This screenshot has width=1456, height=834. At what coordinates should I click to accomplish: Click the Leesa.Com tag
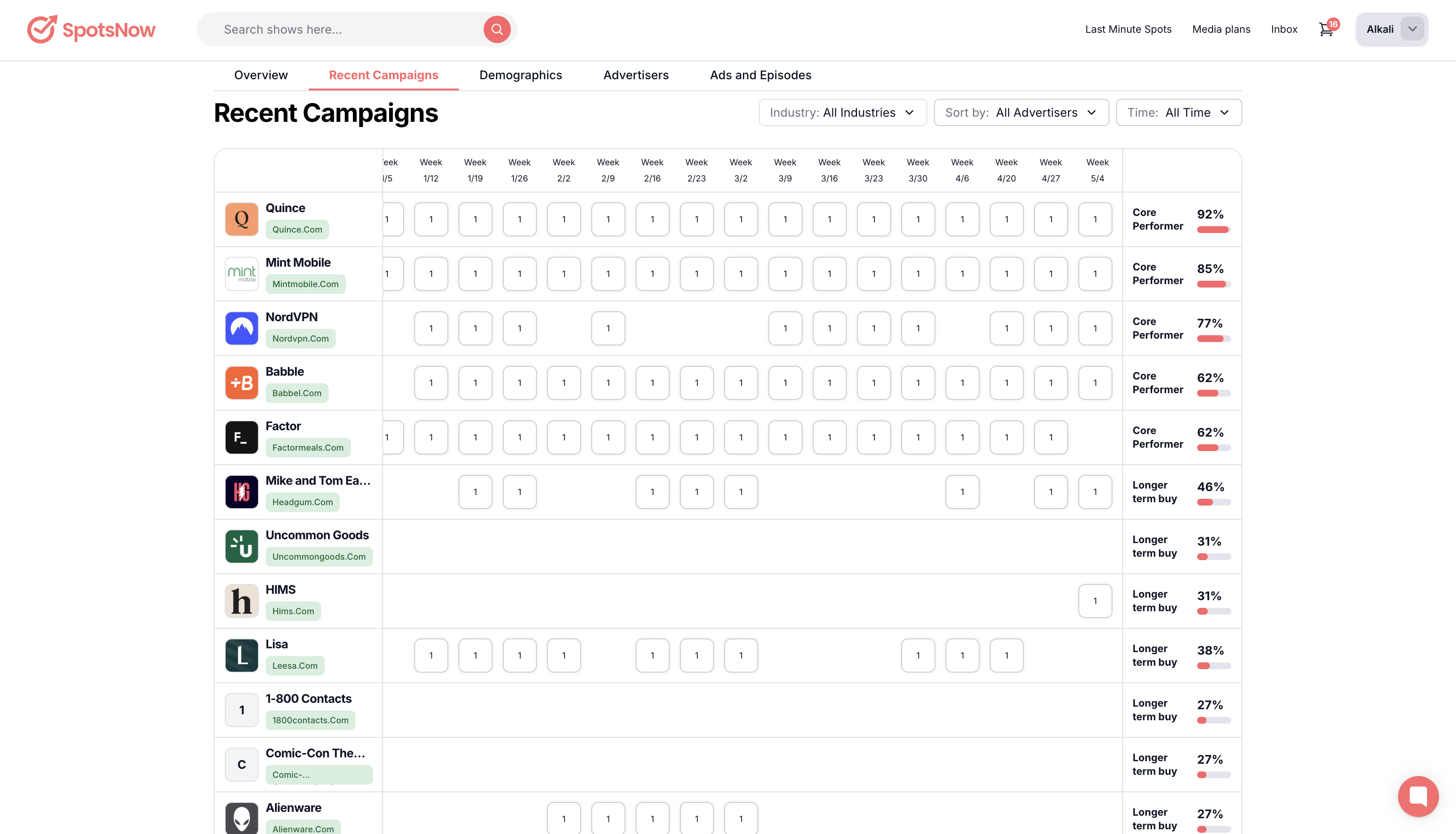pyautogui.click(x=295, y=666)
